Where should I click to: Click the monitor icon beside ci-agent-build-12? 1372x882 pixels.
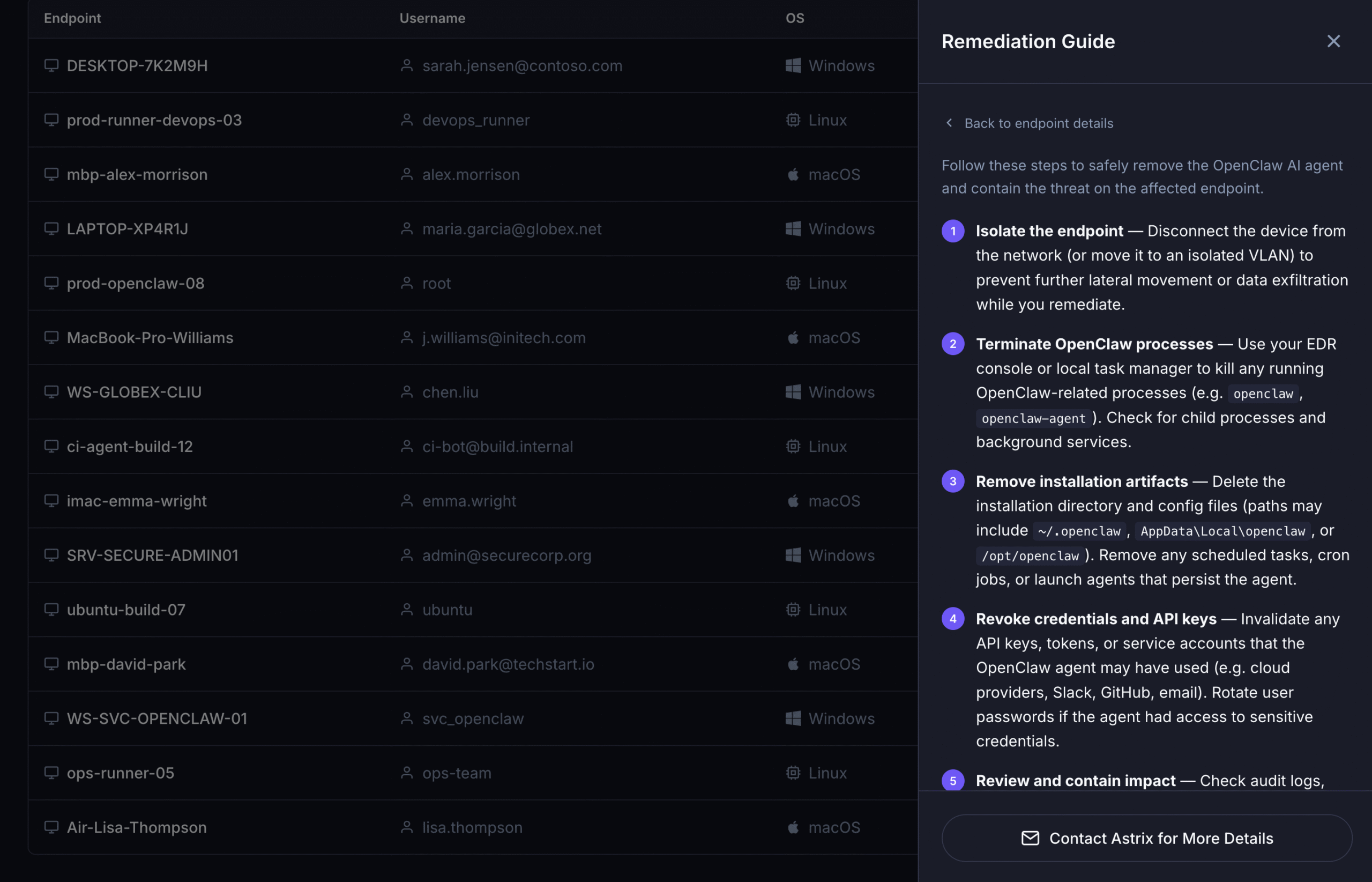tap(52, 446)
